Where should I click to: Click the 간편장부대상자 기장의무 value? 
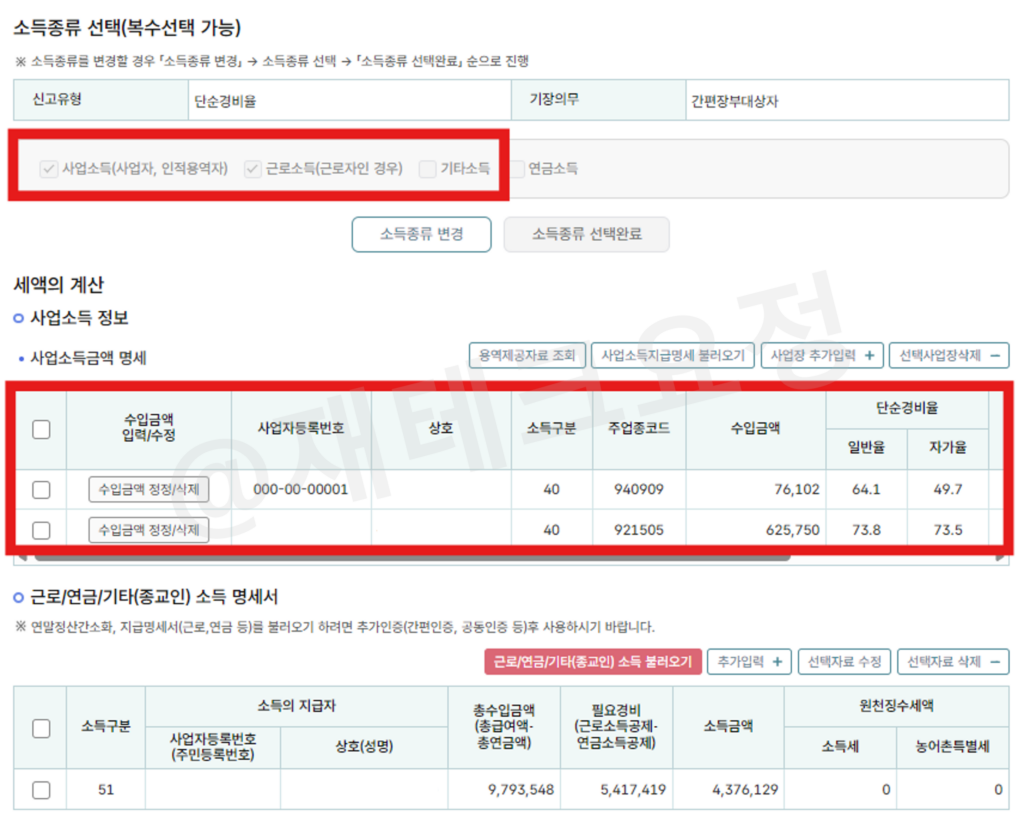735,101
